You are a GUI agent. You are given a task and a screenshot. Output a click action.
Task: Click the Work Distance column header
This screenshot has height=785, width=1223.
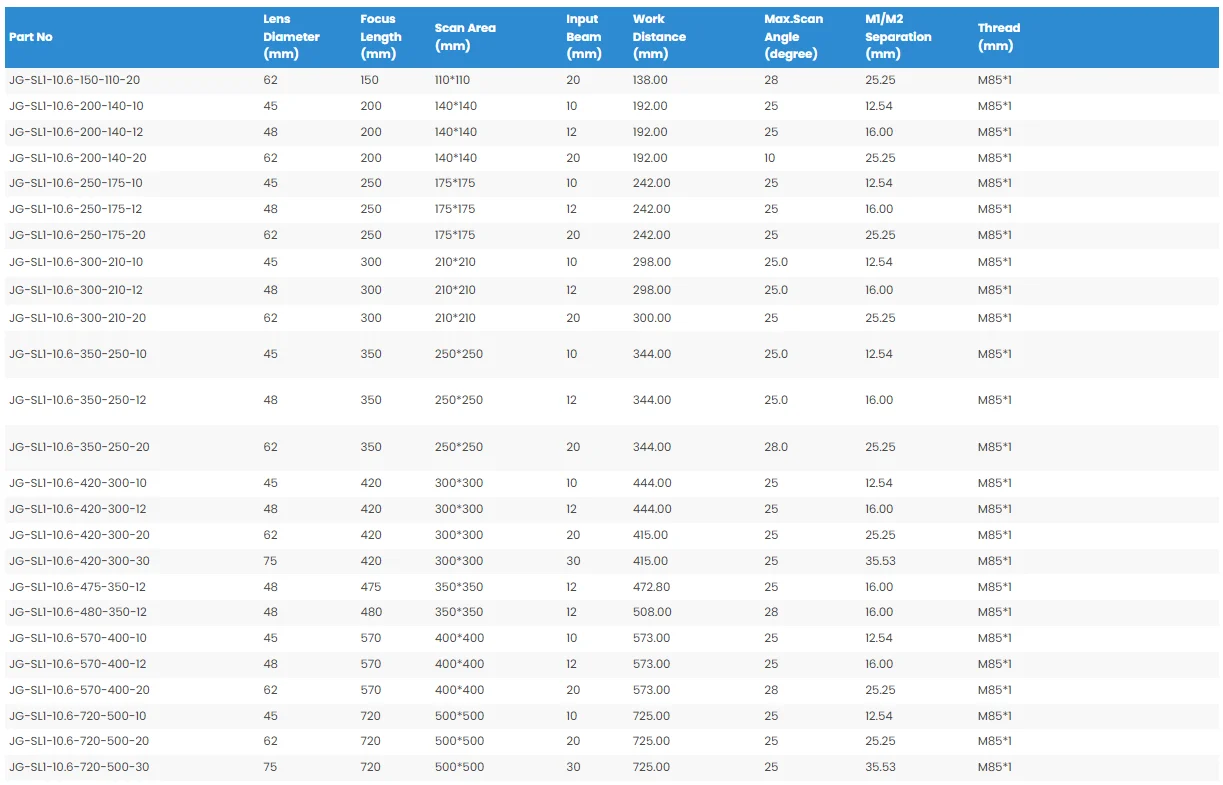pyautogui.click(x=659, y=37)
